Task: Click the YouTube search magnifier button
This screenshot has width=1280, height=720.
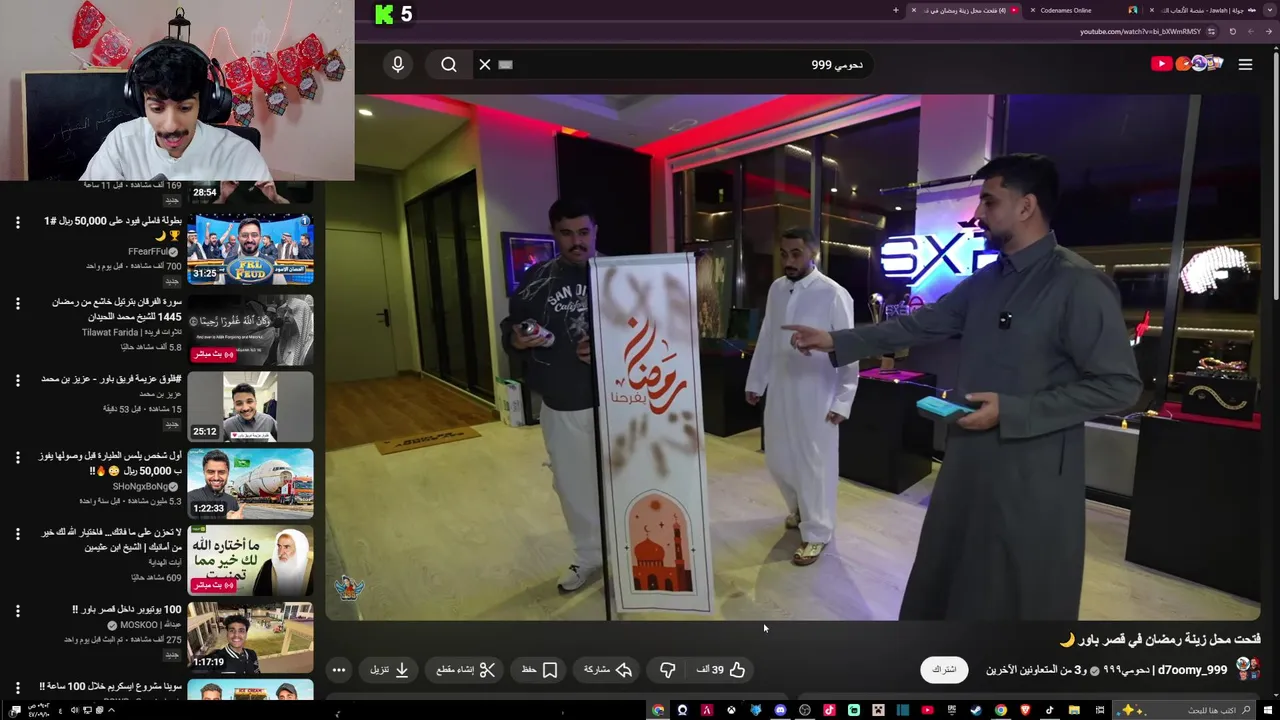Action: pyautogui.click(x=449, y=64)
